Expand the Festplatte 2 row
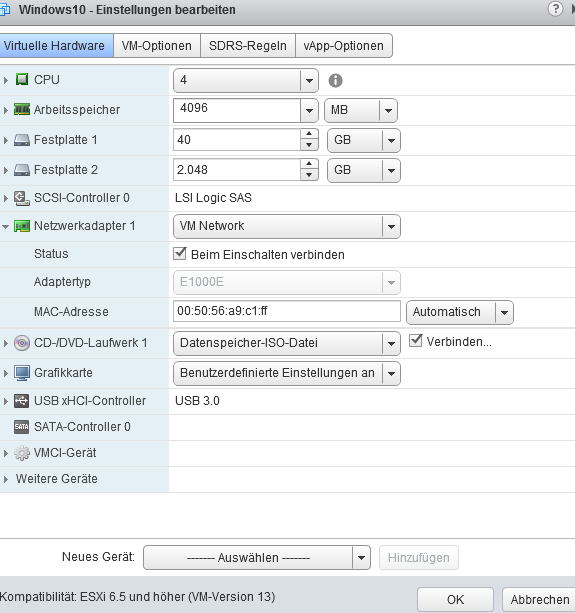This screenshot has height=613, width=575. 5,170
